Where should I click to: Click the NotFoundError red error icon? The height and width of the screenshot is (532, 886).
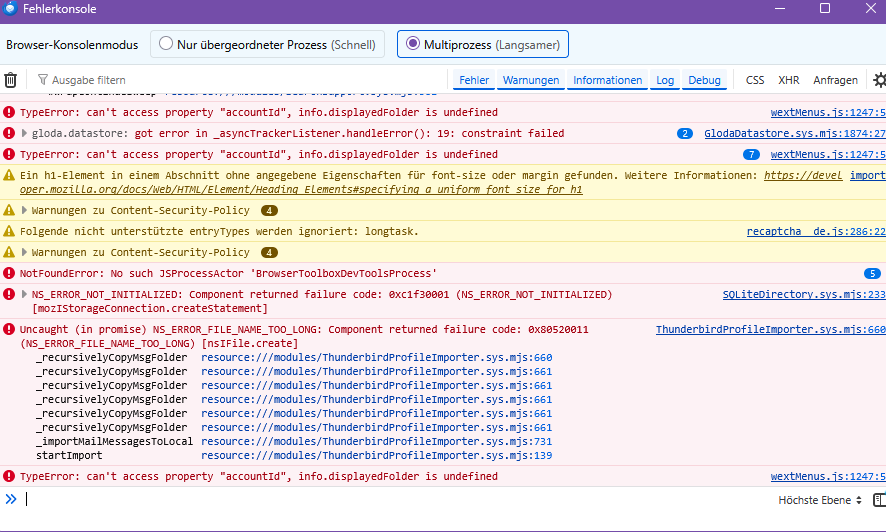(10, 273)
